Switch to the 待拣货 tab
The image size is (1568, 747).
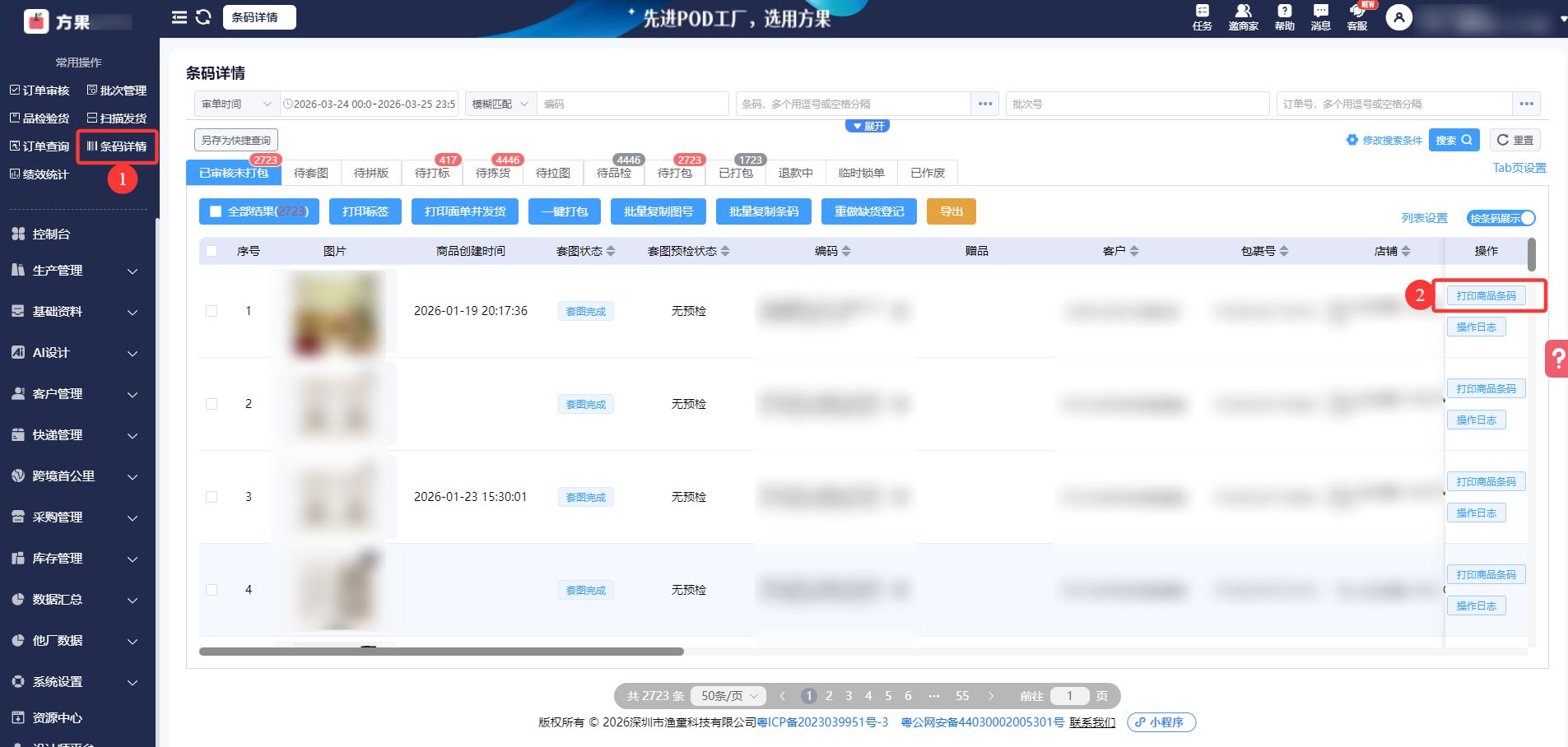[492, 173]
